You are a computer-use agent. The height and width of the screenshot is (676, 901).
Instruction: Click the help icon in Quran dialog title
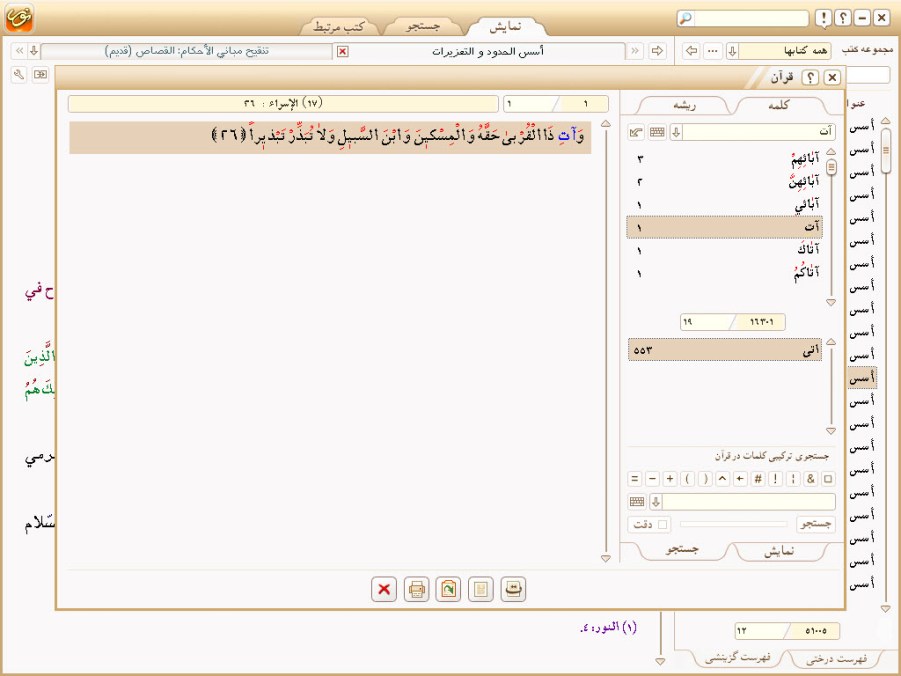[811, 77]
